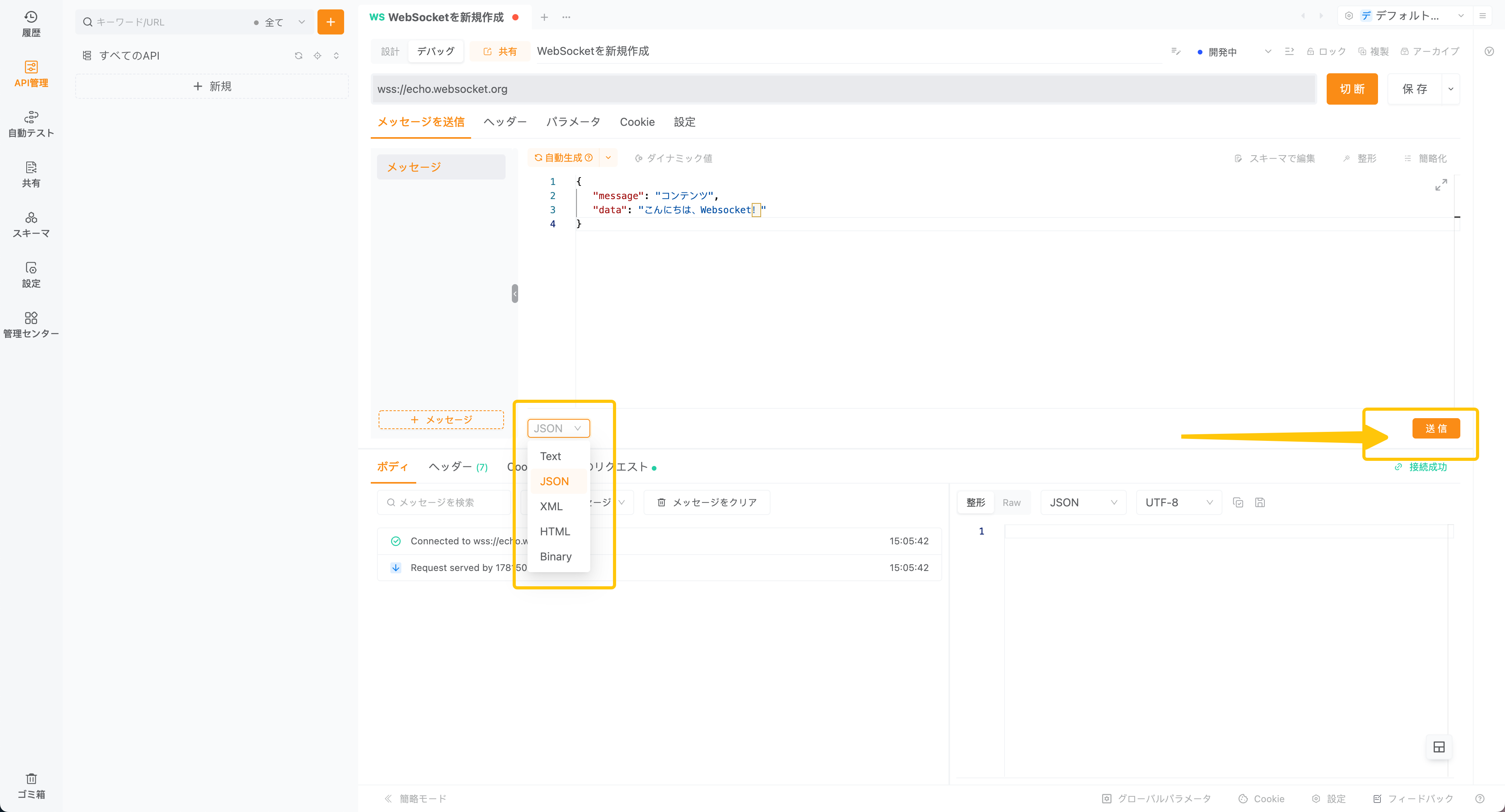1505x812 pixels.
Task: Click the 保存 save button
Action: 1414,89
